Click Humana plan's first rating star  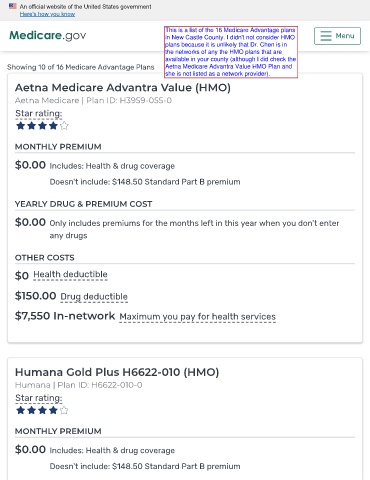click(21, 410)
